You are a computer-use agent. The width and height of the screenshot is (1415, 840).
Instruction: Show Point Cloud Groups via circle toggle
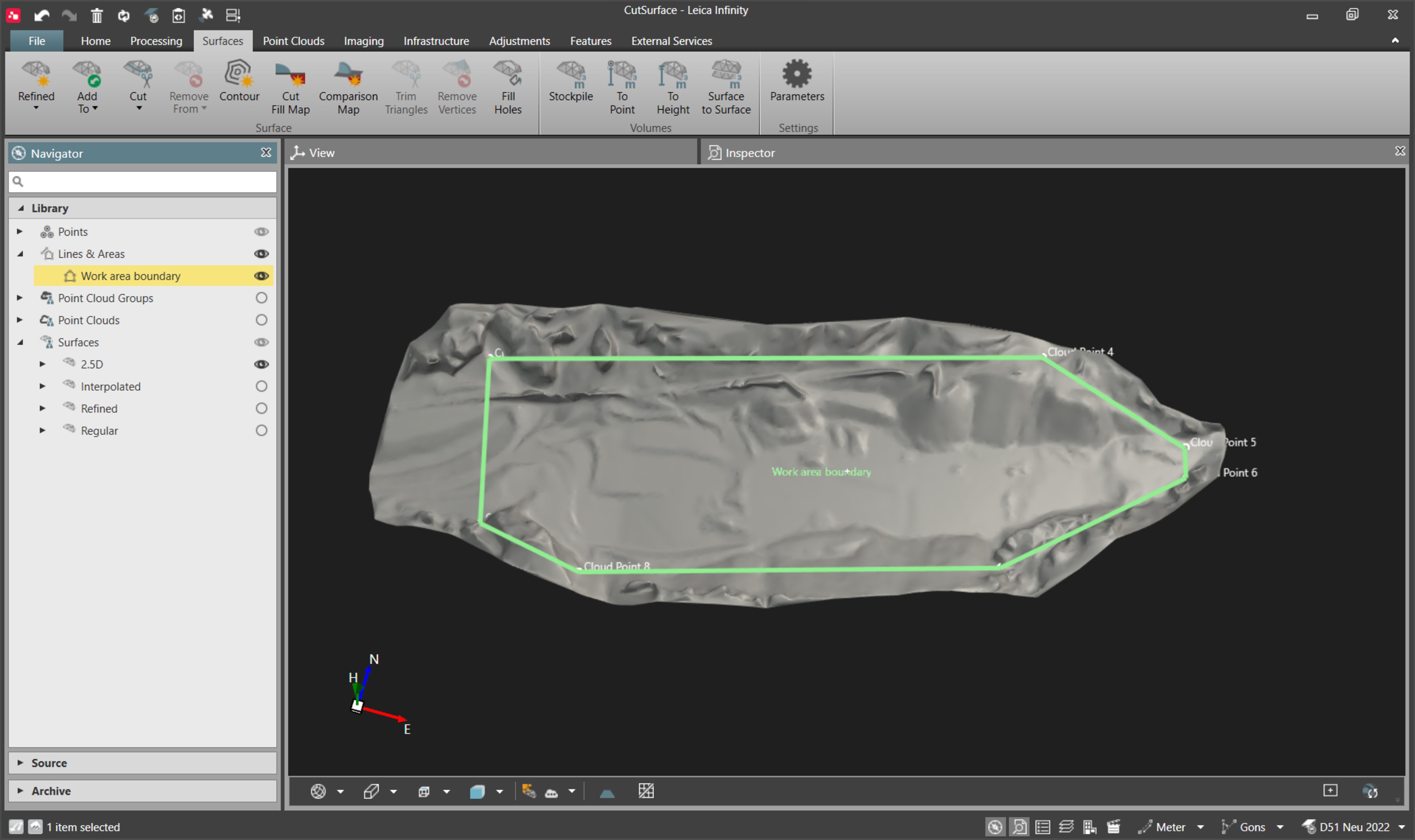coord(261,298)
